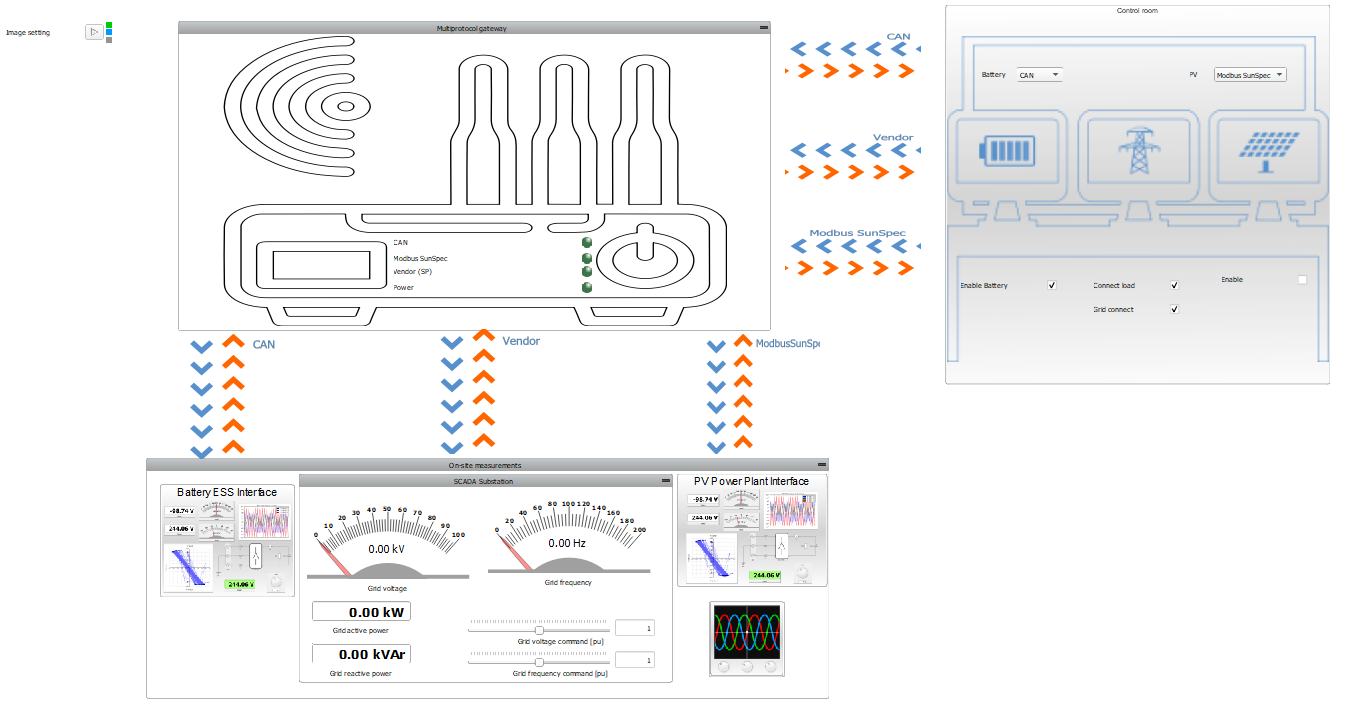Click the Power status LED on gateway
The height and width of the screenshot is (701, 1350).
[x=587, y=287]
